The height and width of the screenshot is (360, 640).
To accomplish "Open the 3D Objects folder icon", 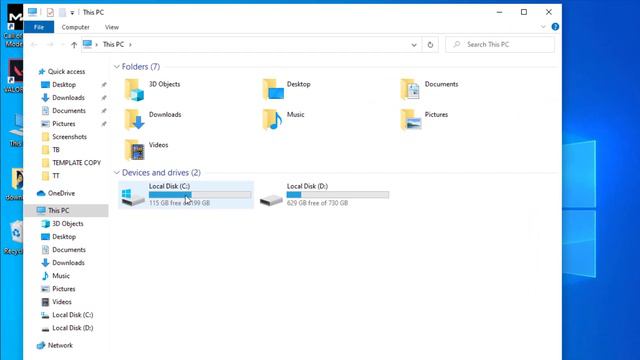I will click(x=134, y=89).
